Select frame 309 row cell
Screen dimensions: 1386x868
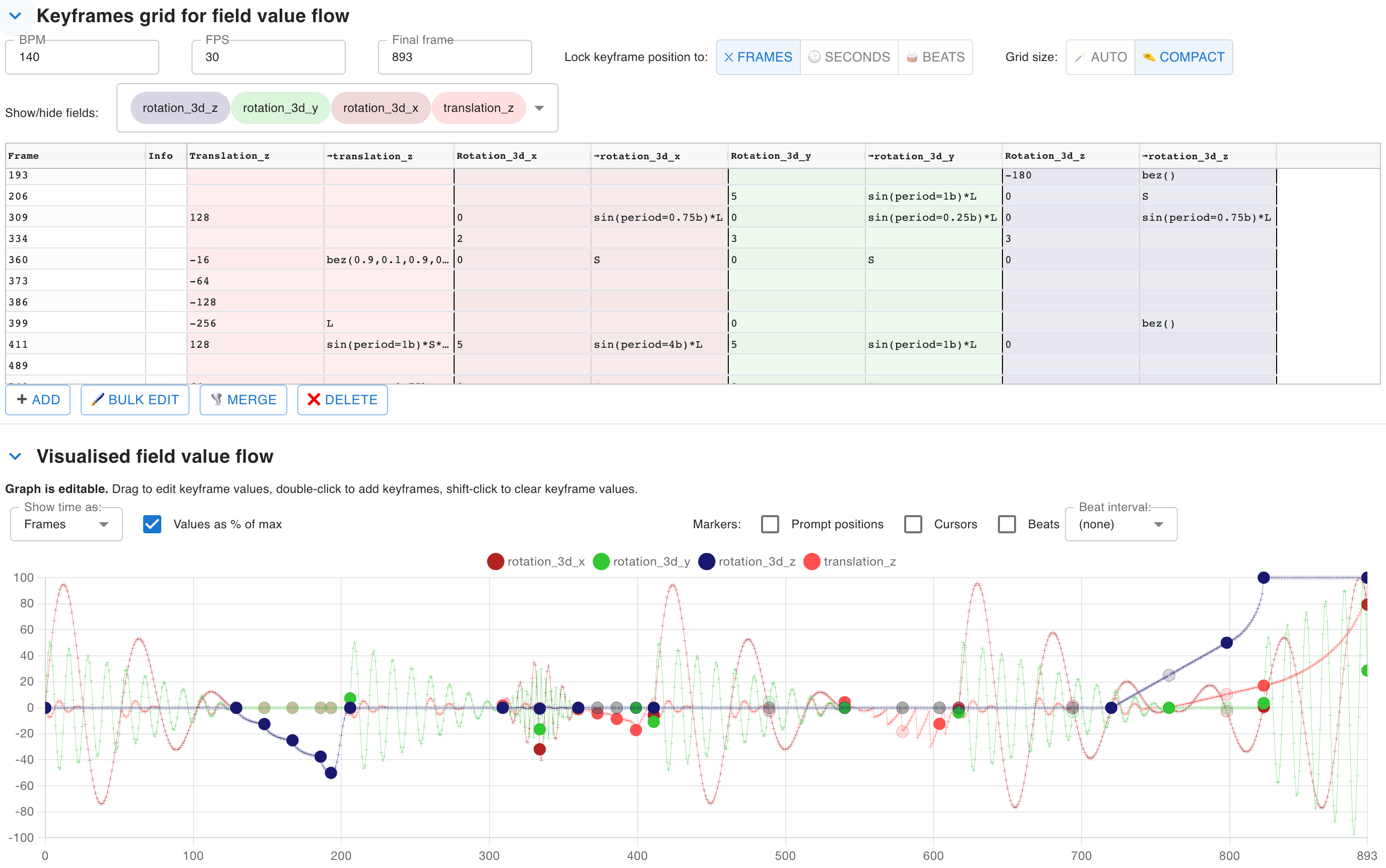point(75,218)
